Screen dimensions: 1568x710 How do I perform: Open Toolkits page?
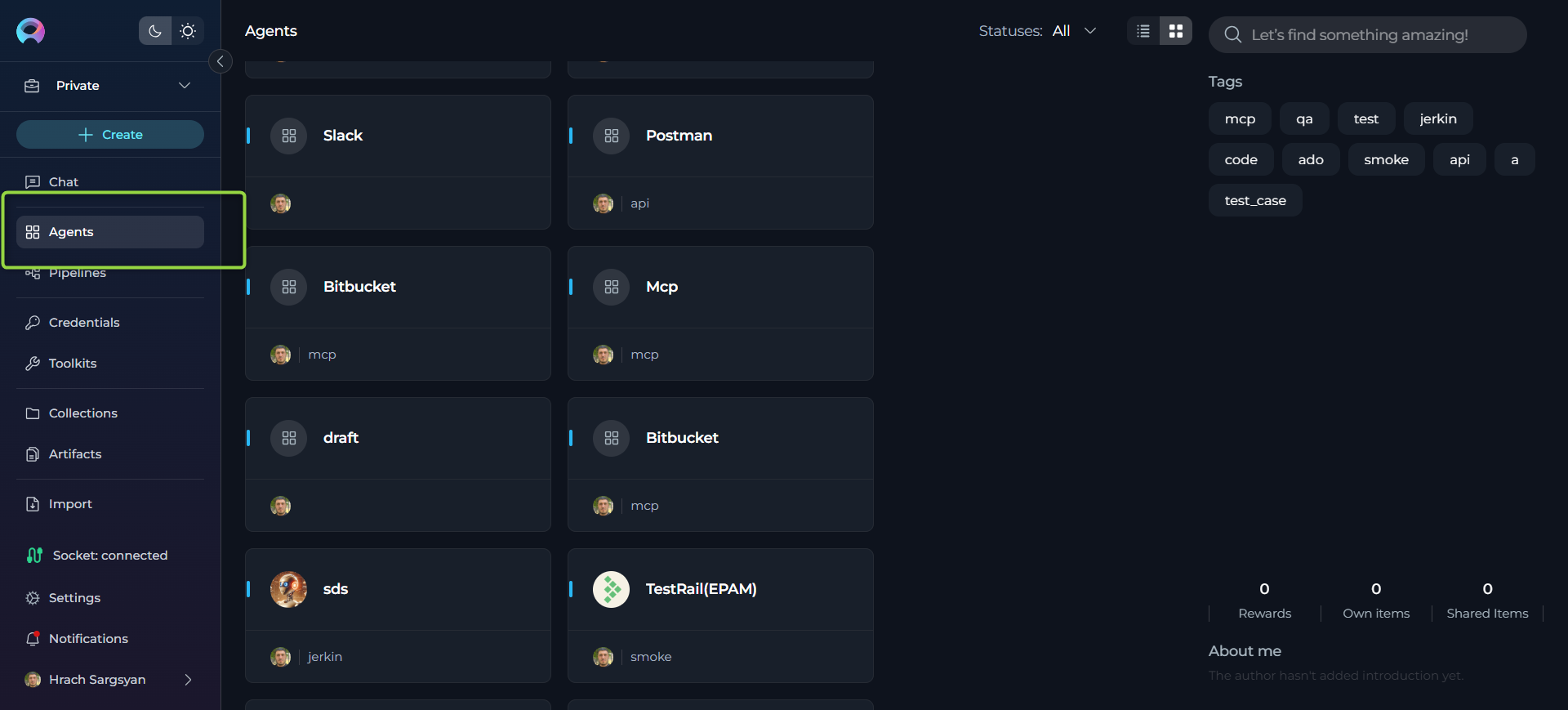110,364
